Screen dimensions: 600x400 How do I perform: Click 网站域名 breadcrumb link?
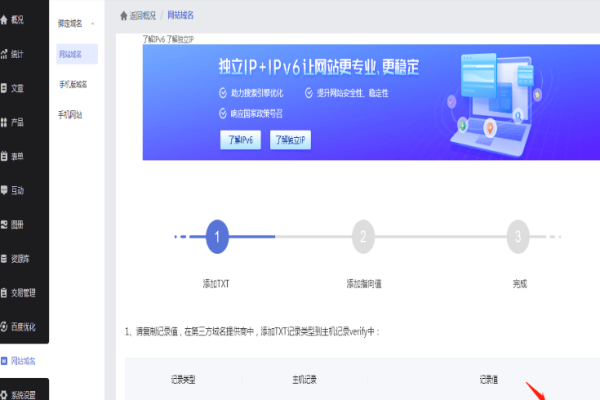tap(181, 15)
